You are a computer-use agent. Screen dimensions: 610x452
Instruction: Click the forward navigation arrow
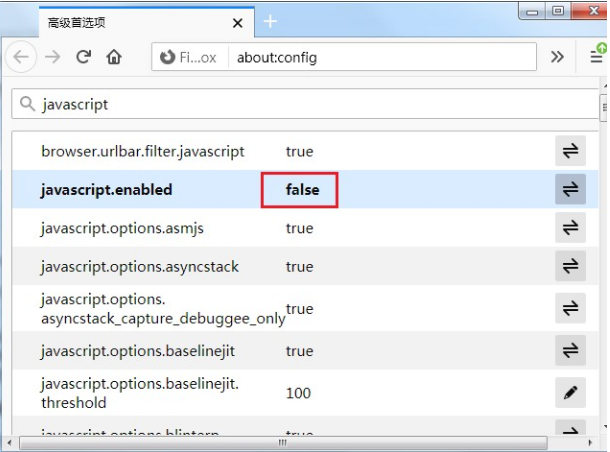53,57
